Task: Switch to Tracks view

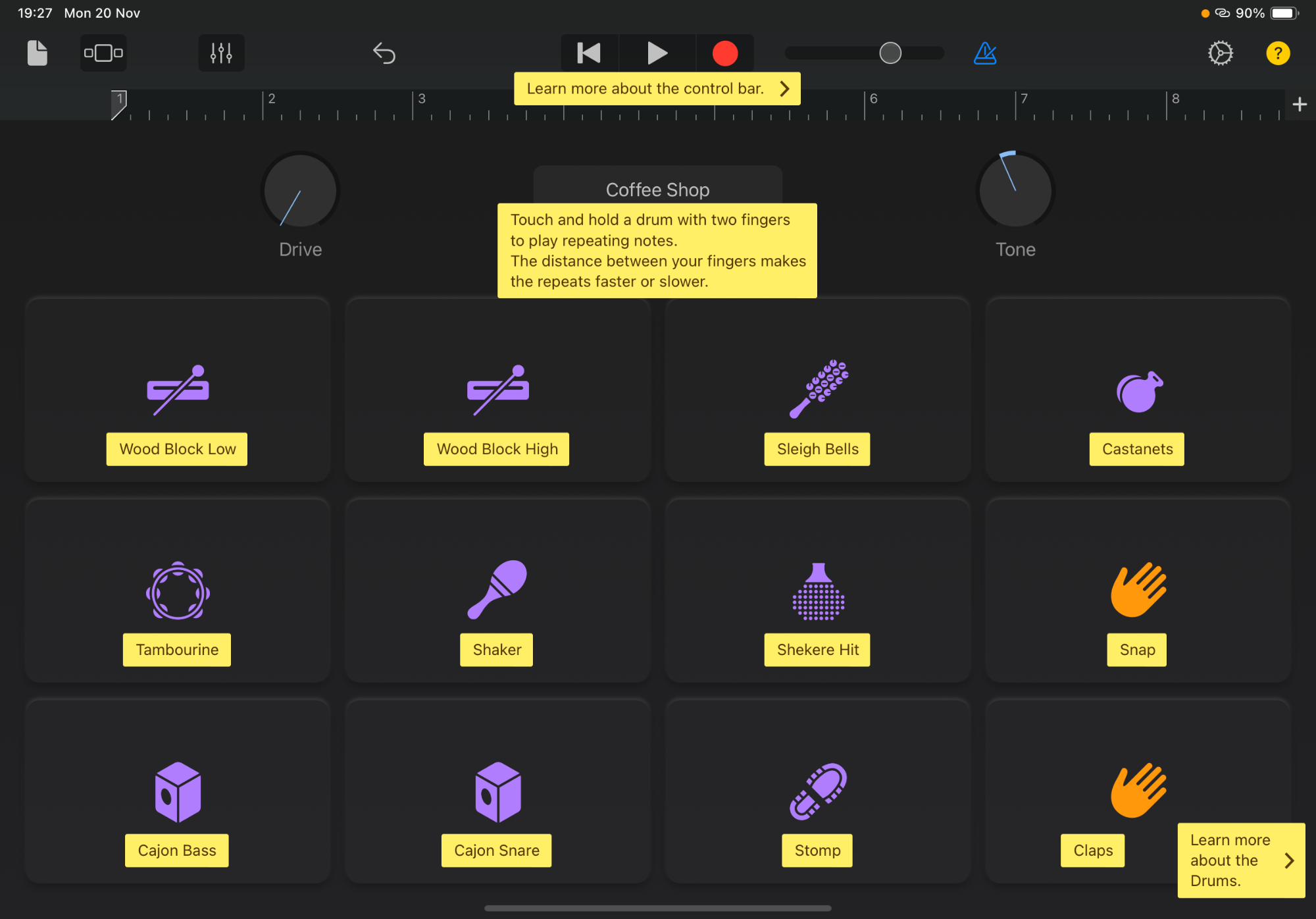Action: tap(103, 53)
